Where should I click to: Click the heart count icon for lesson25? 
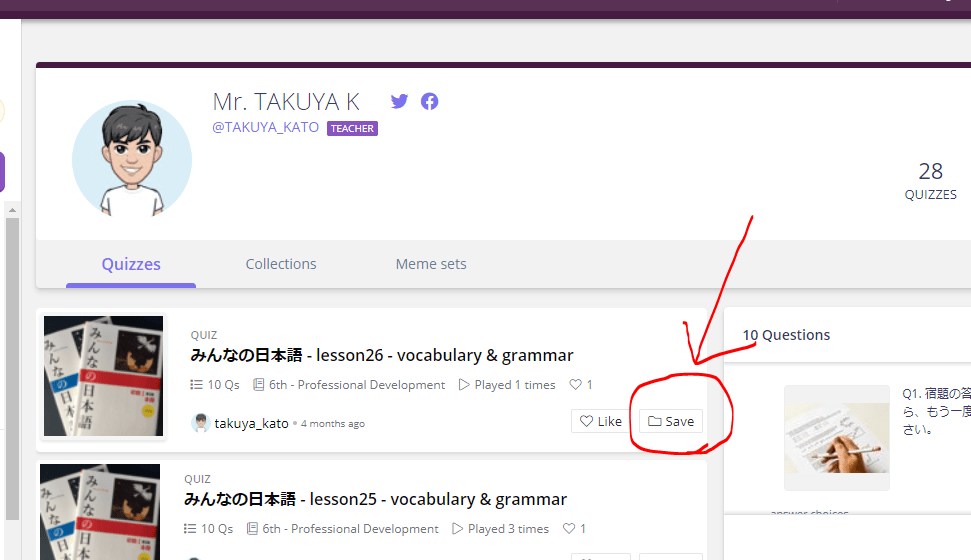click(568, 528)
